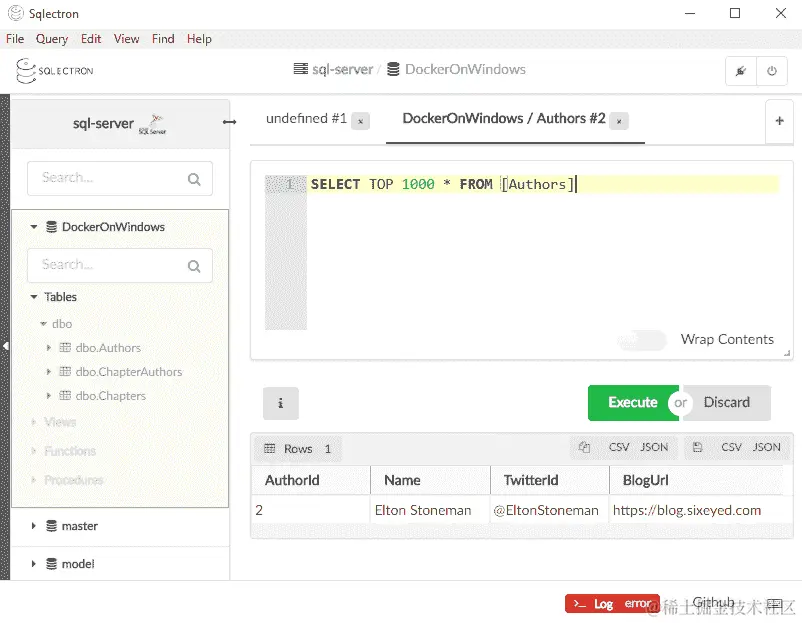Click the master database icon

coord(51,526)
